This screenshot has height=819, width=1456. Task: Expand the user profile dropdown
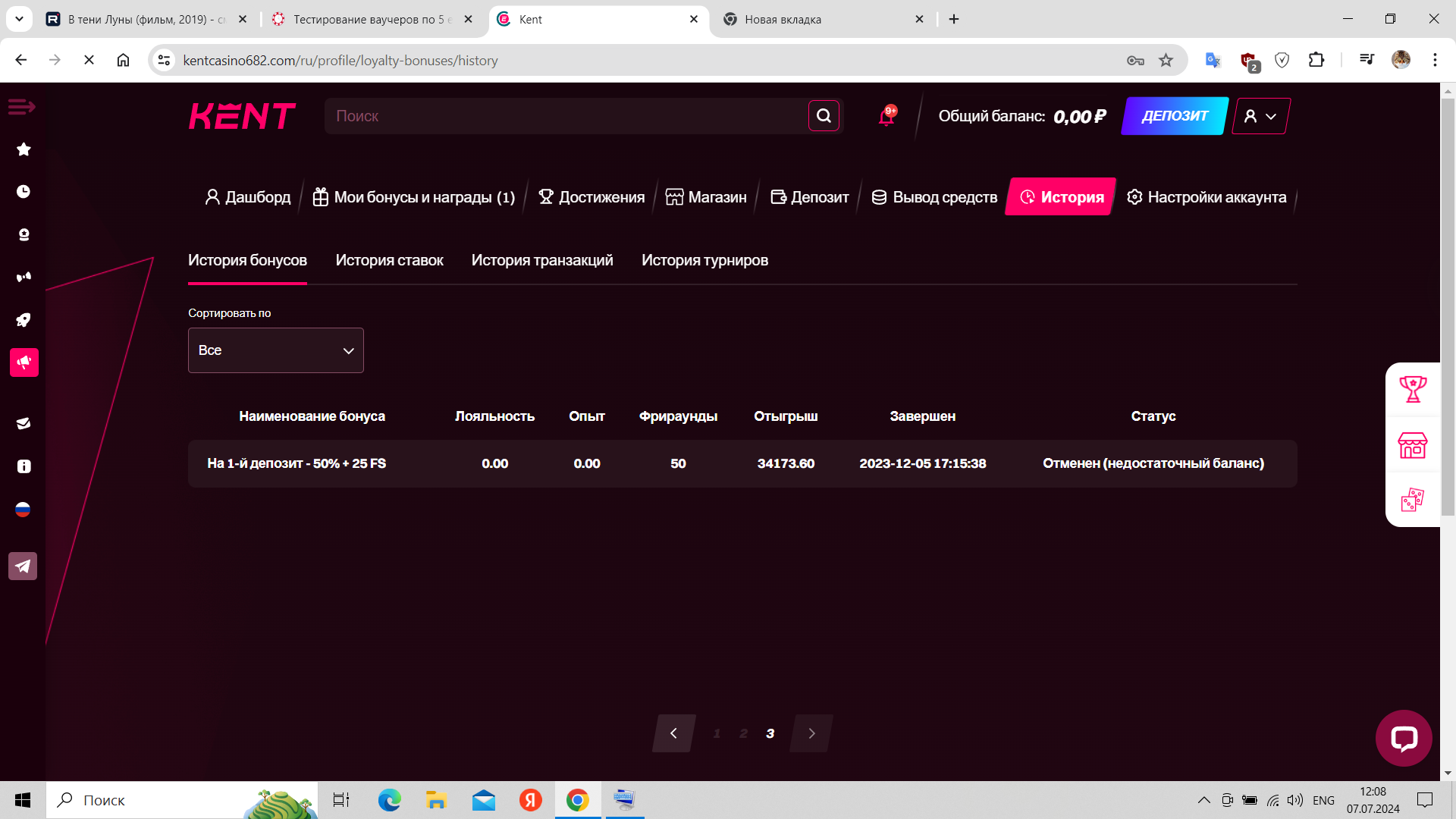[x=1260, y=116]
